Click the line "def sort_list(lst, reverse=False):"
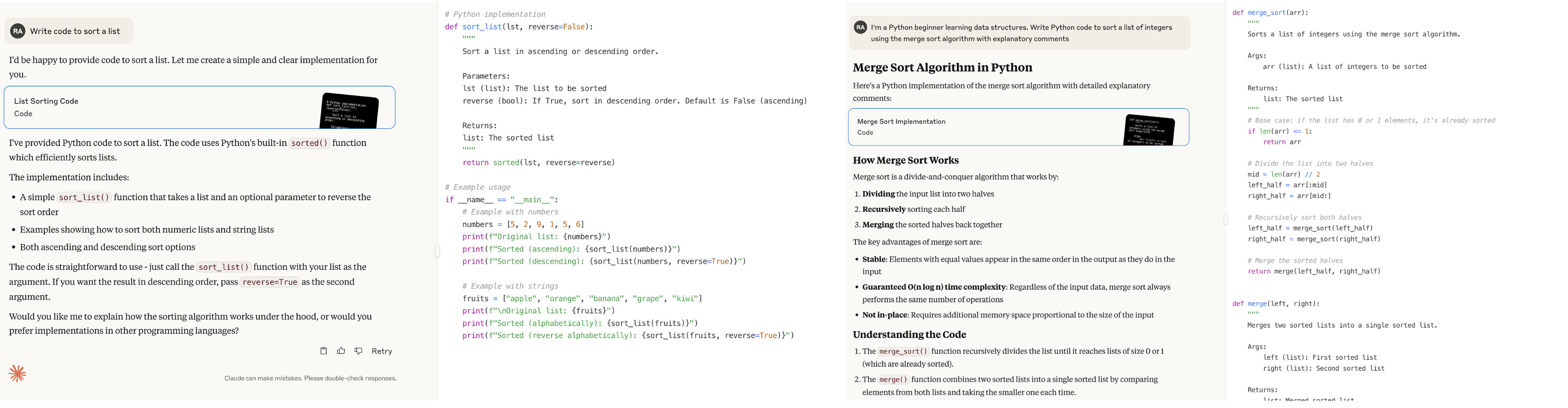 coord(519,27)
